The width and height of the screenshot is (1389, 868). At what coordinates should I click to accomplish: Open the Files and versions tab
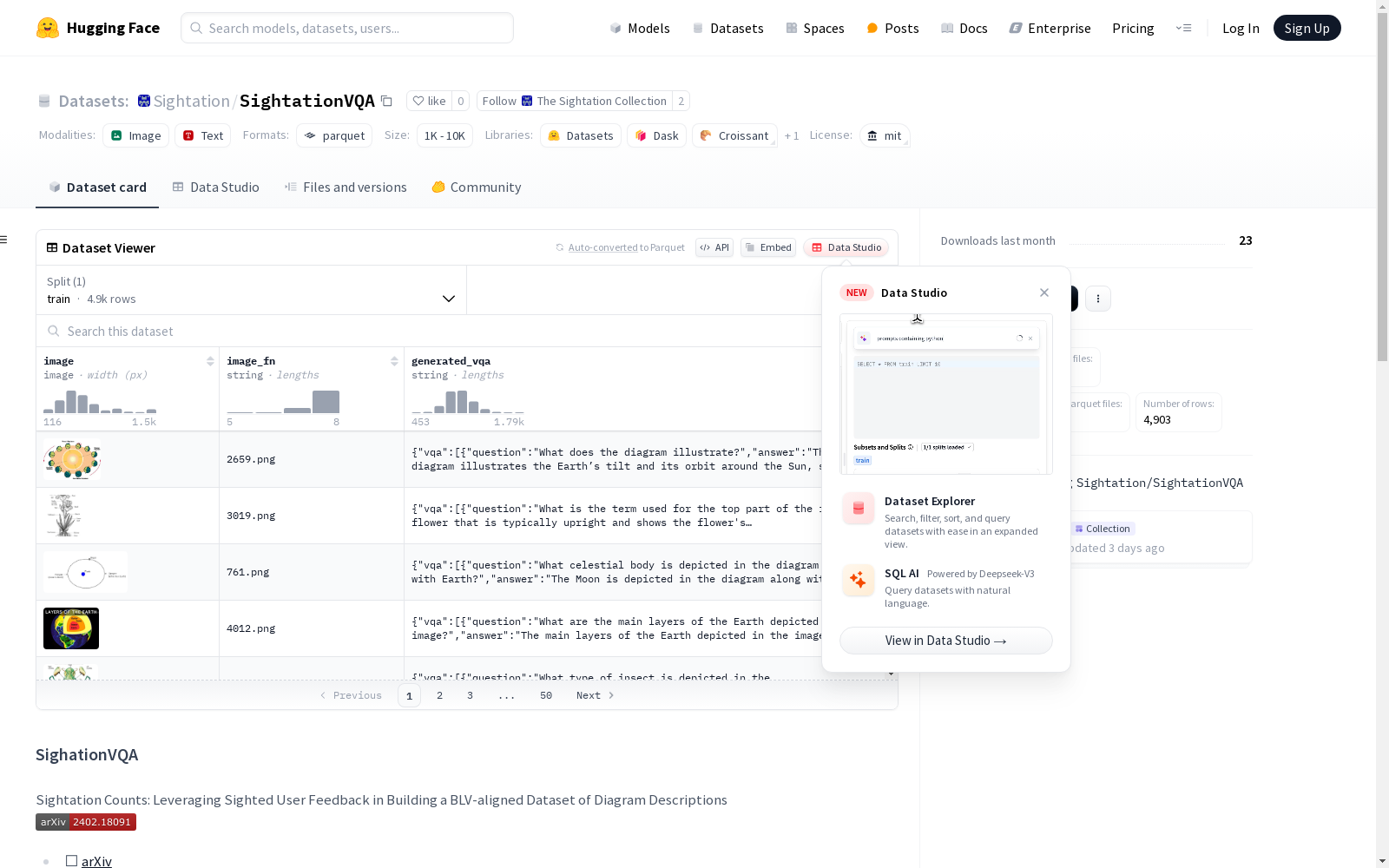[346, 187]
